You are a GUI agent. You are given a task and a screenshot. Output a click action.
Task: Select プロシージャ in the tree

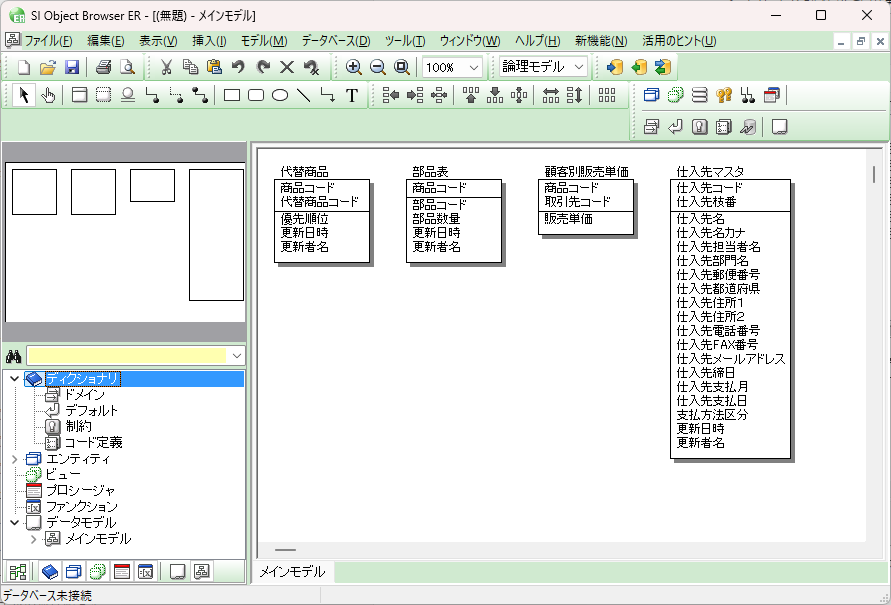80,490
